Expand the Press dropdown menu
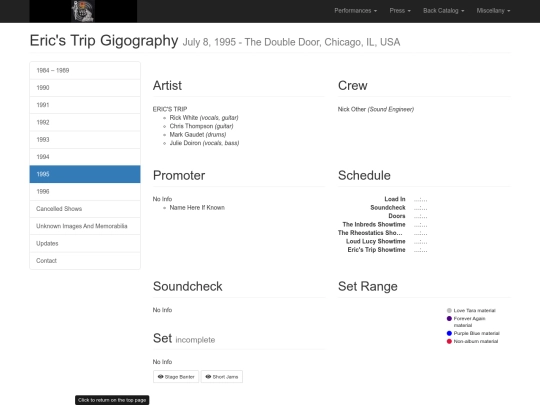This screenshot has width=540, height=405. point(400,11)
